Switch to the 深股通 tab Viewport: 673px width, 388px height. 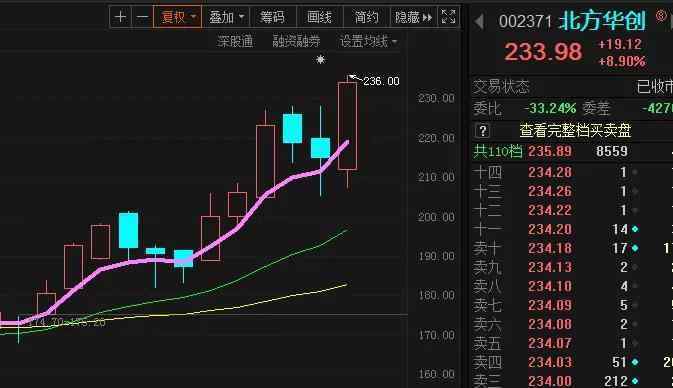(235, 41)
